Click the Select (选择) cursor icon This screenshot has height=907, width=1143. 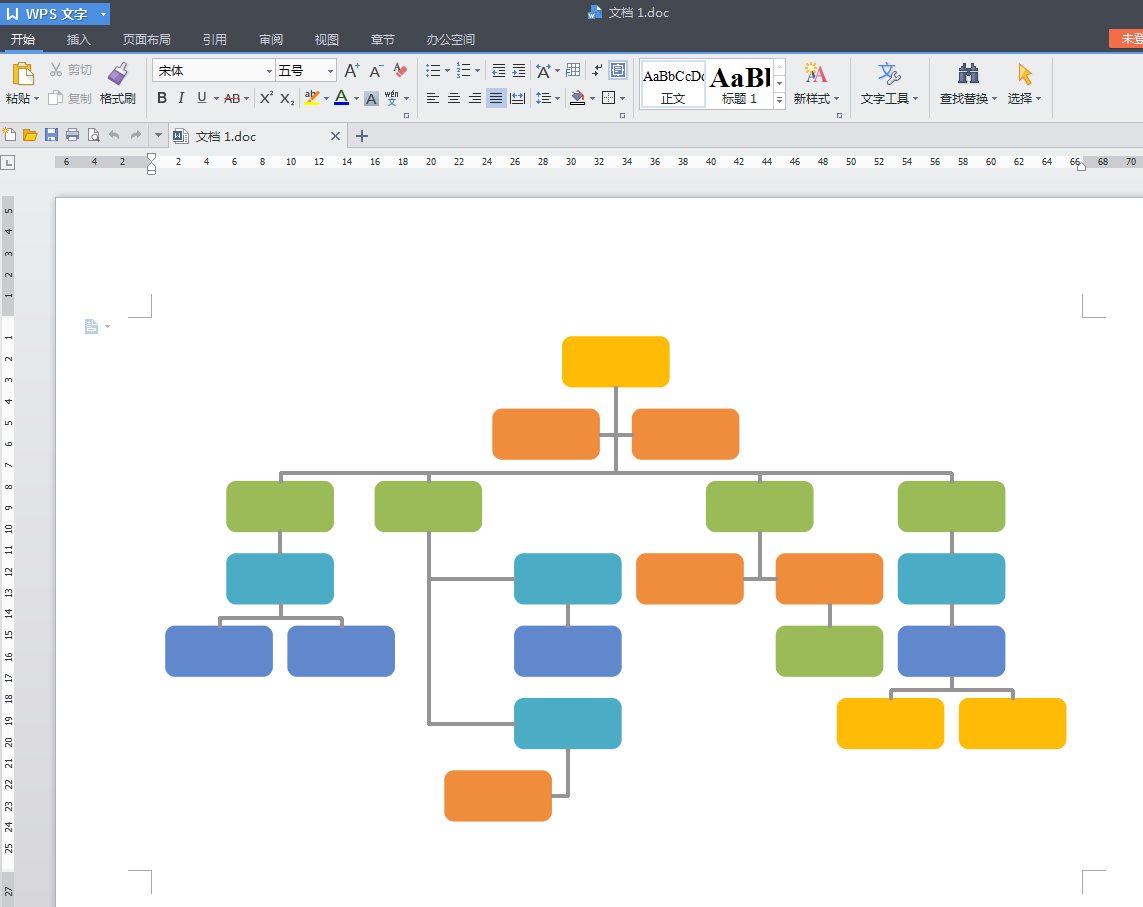pos(1025,74)
